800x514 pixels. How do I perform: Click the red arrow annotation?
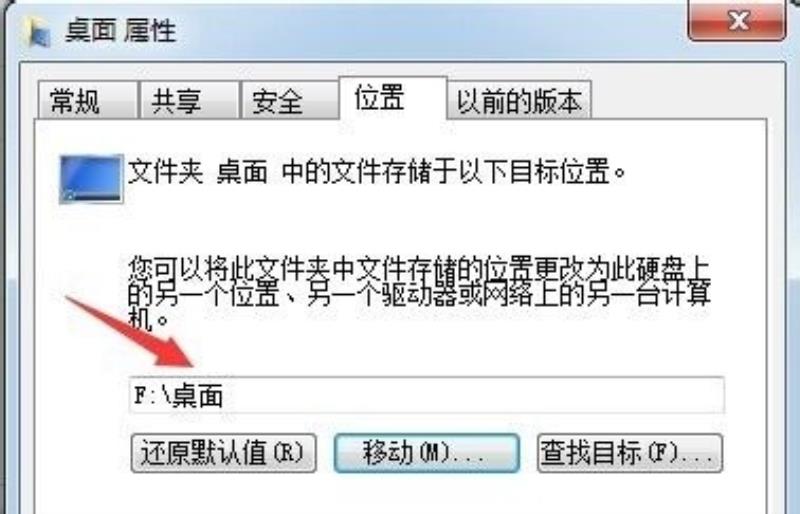click(130, 331)
